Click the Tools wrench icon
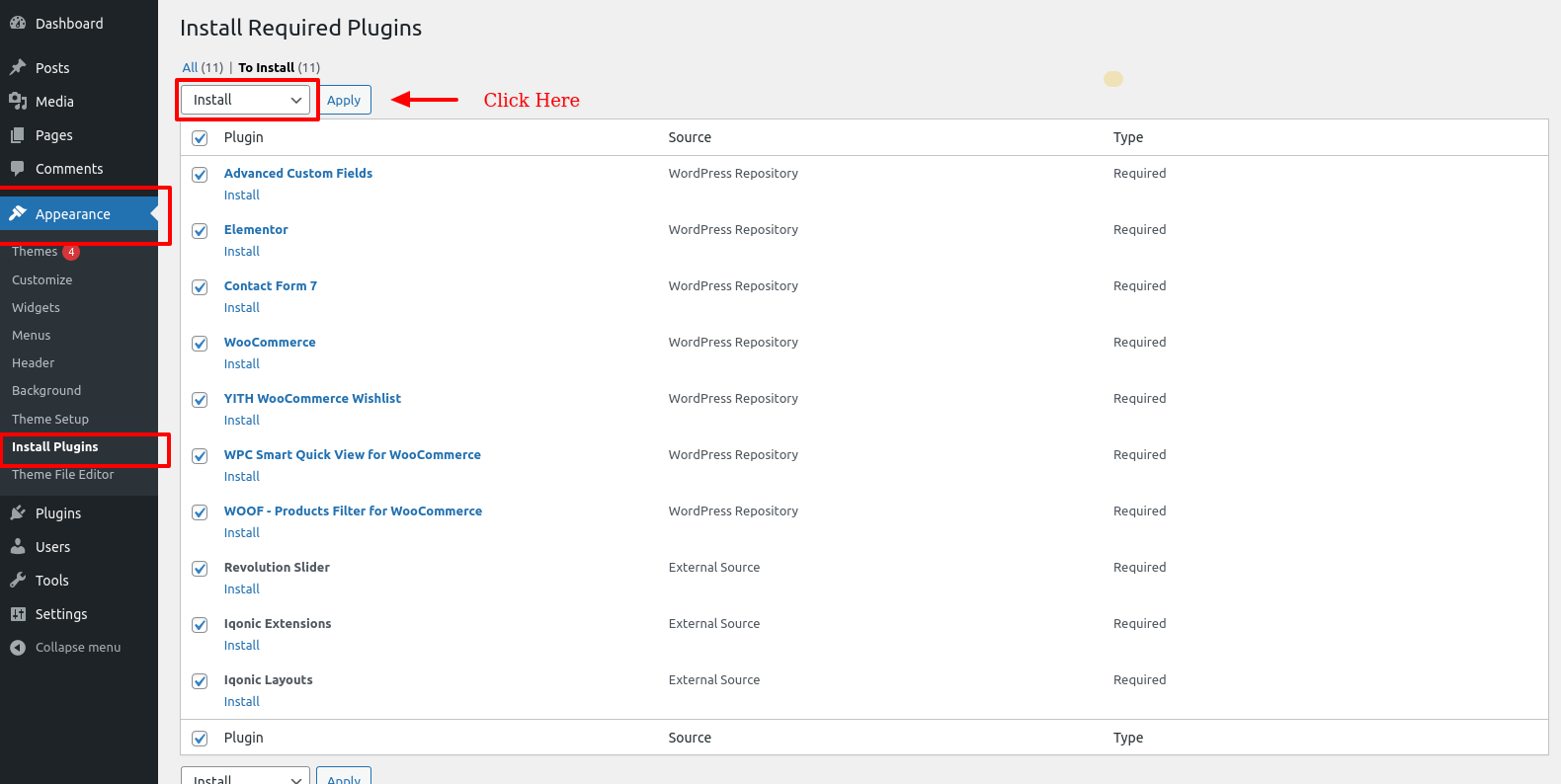 (18, 580)
